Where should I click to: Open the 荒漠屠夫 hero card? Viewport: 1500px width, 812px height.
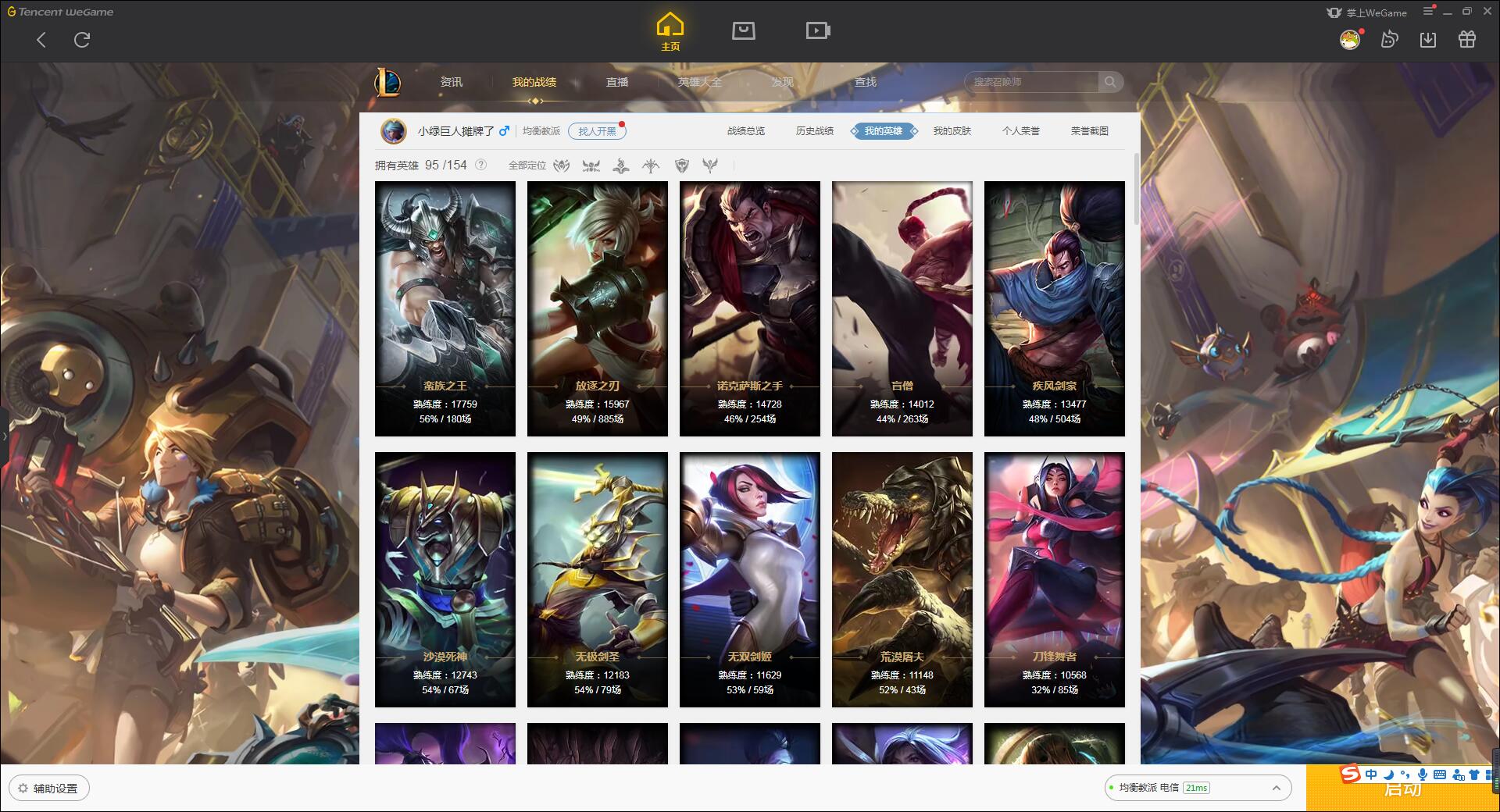pyautogui.click(x=902, y=579)
